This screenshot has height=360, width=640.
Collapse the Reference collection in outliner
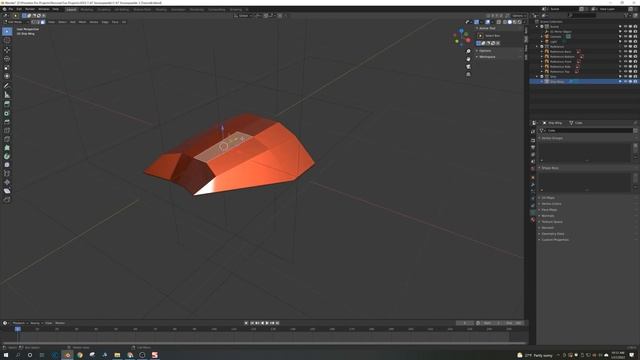537,47
